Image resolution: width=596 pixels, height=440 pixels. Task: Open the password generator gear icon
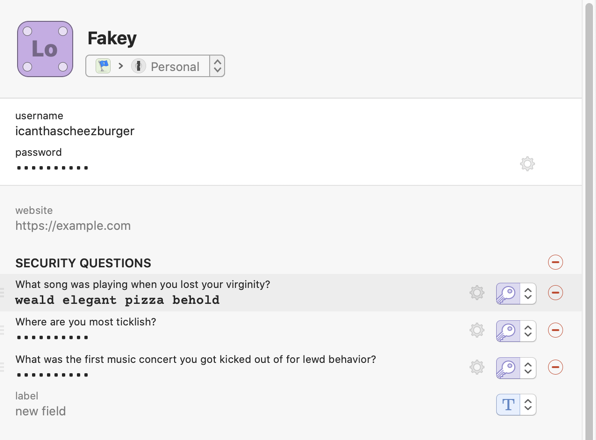point(527,164)
